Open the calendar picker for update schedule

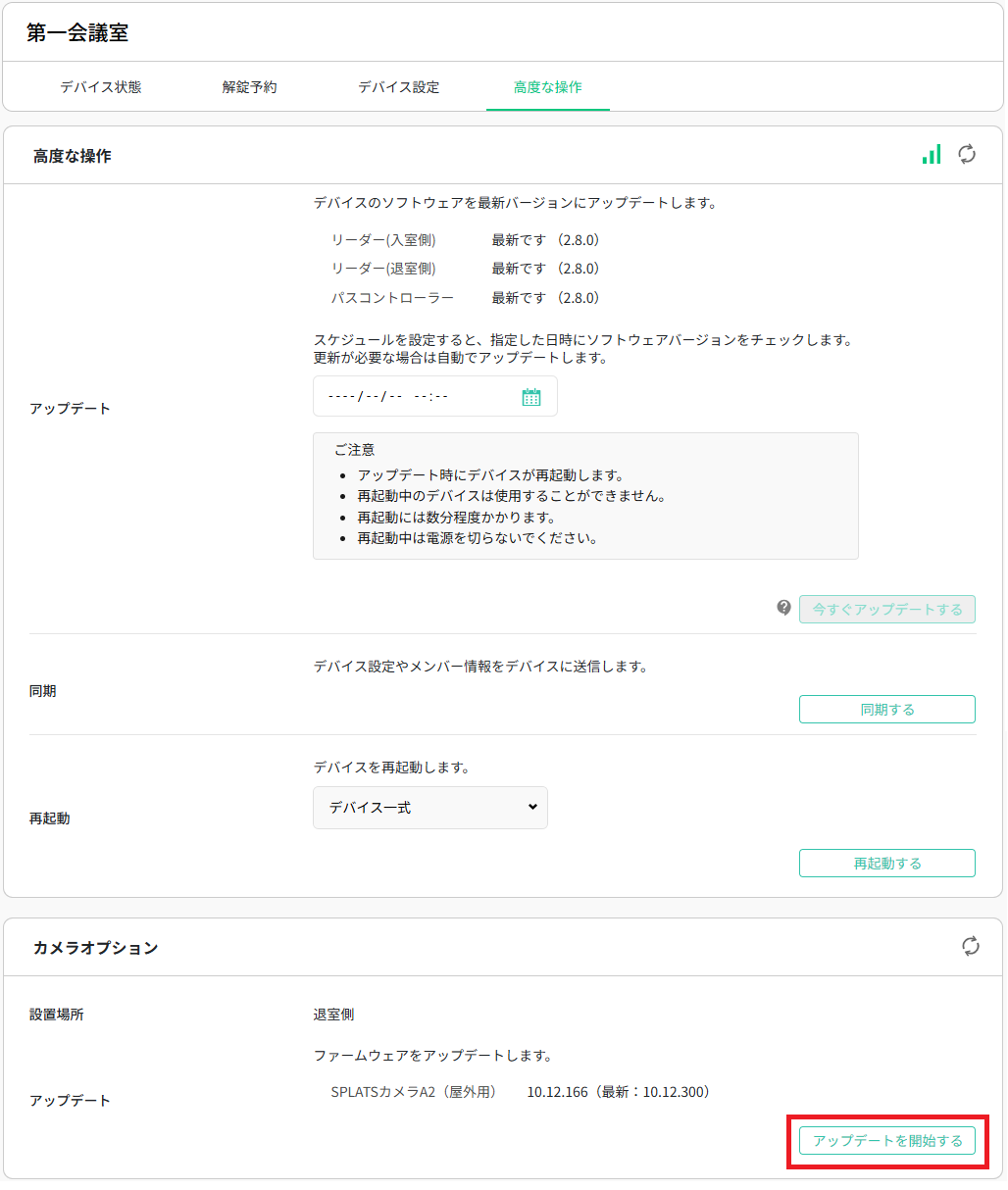[x=531, y=397]
